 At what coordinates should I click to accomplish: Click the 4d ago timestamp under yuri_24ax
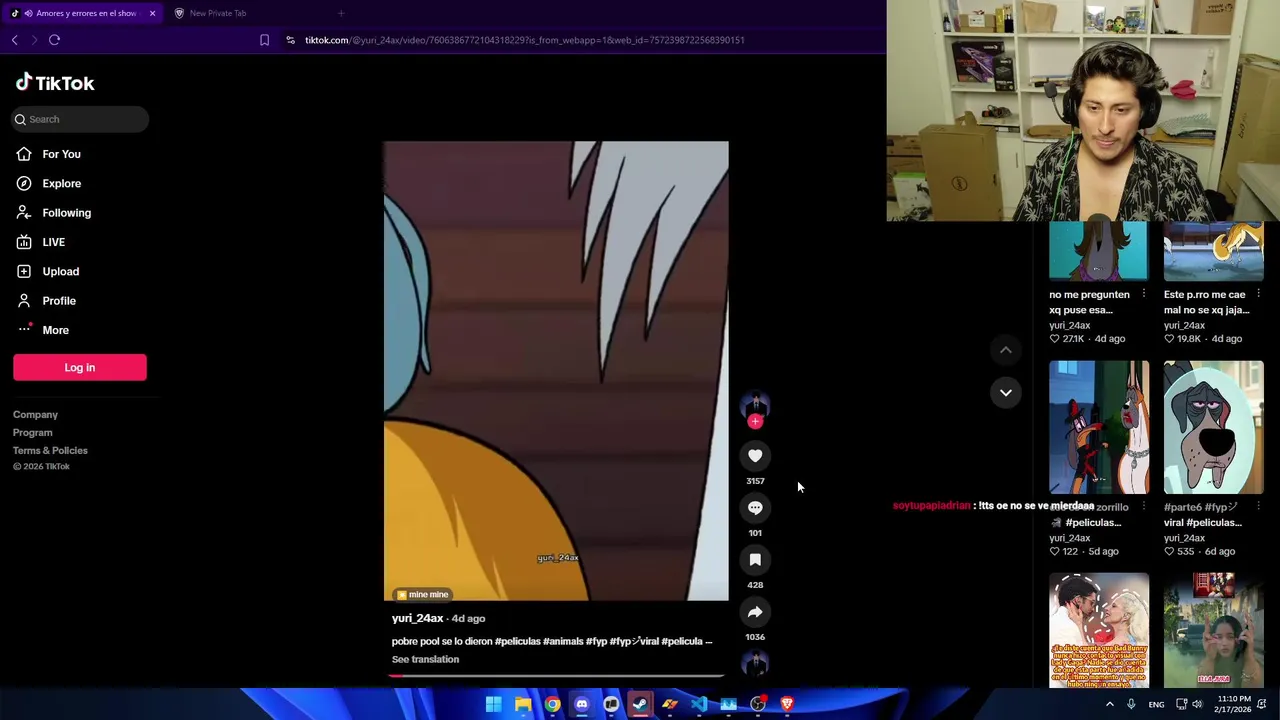coord(468,619)
